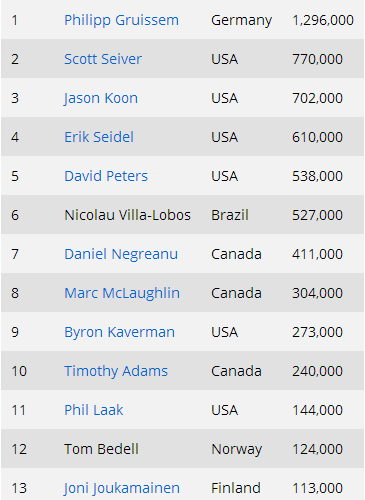Open Erik Seidel profile link
The height and width of the screenshot is (500, 365).
[x=99, y=137]
